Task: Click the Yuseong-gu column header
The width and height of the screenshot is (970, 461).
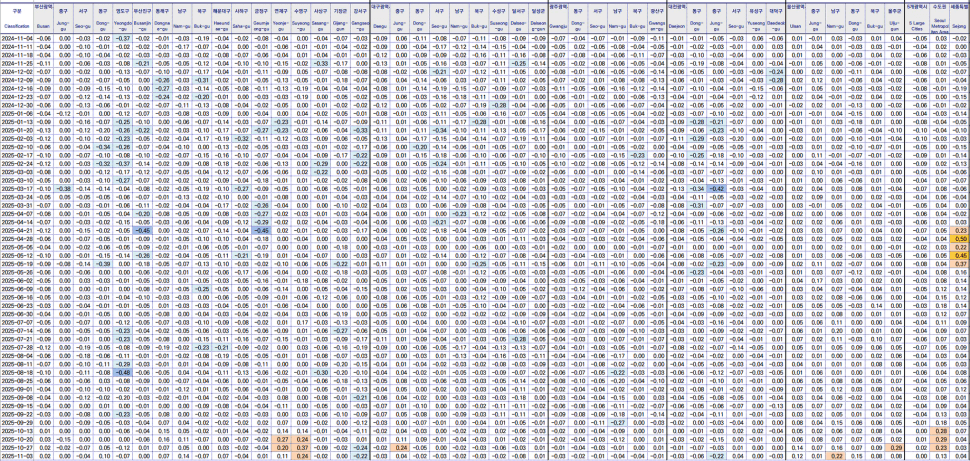Action: coord(756,20)
